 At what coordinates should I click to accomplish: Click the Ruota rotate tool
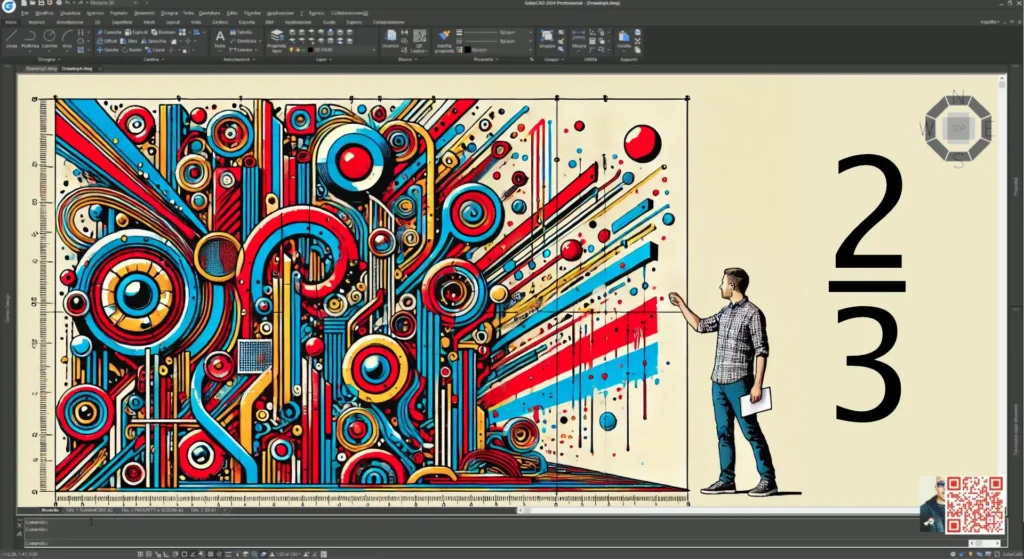pos(132,50)
